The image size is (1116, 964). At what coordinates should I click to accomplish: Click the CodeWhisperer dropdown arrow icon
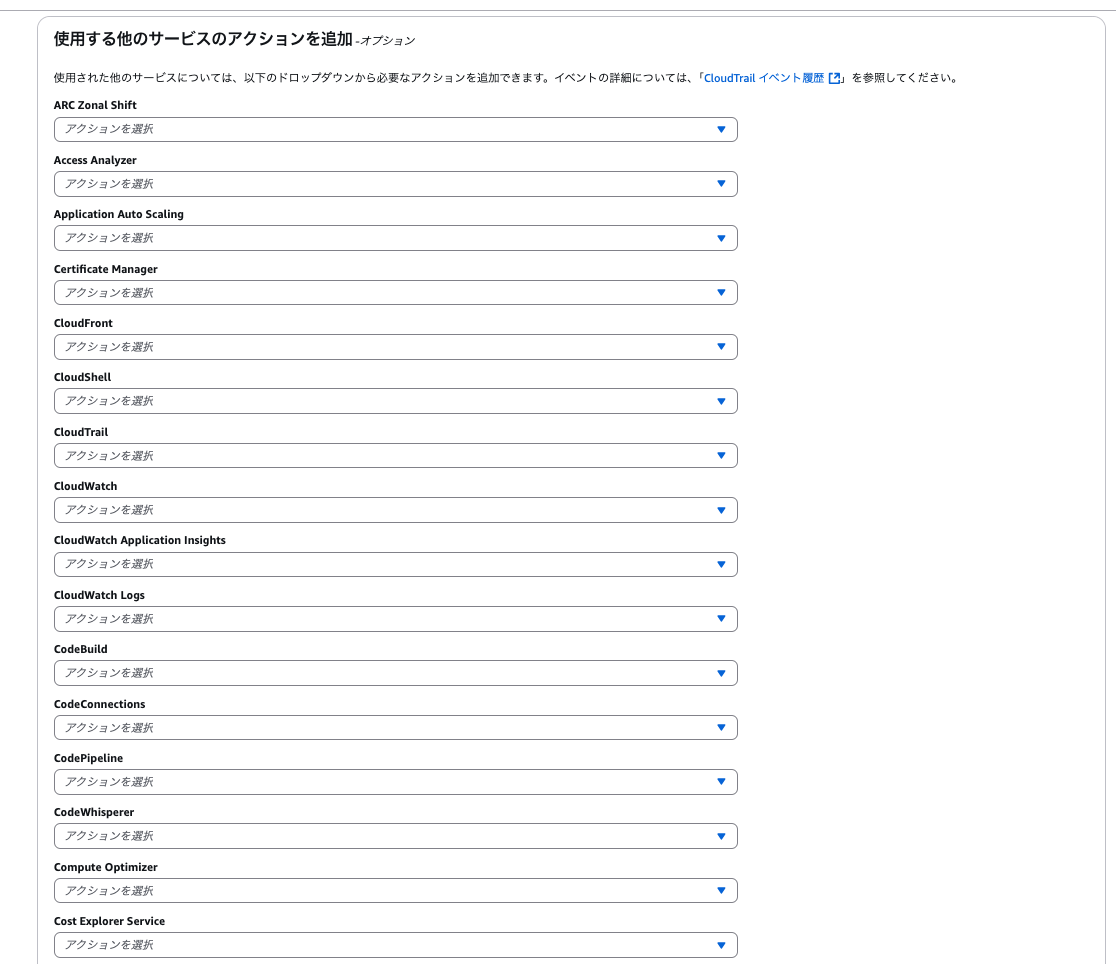(x=721, y=836)
